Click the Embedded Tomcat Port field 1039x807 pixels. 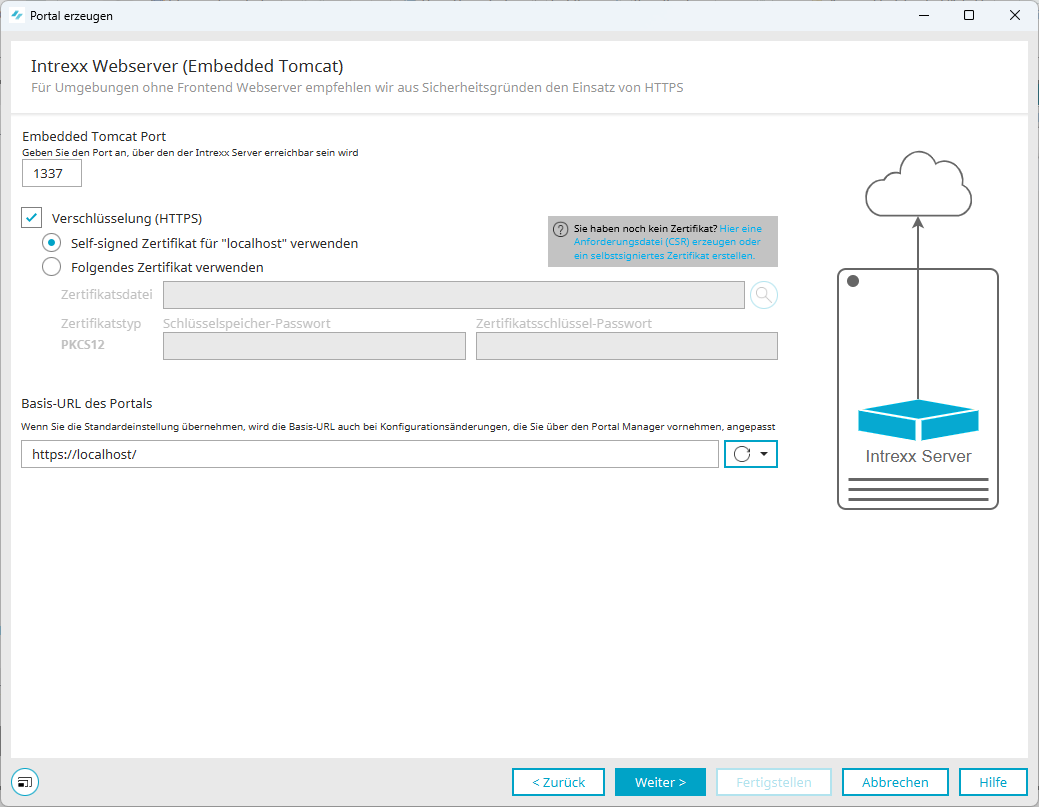pos(52,173)
